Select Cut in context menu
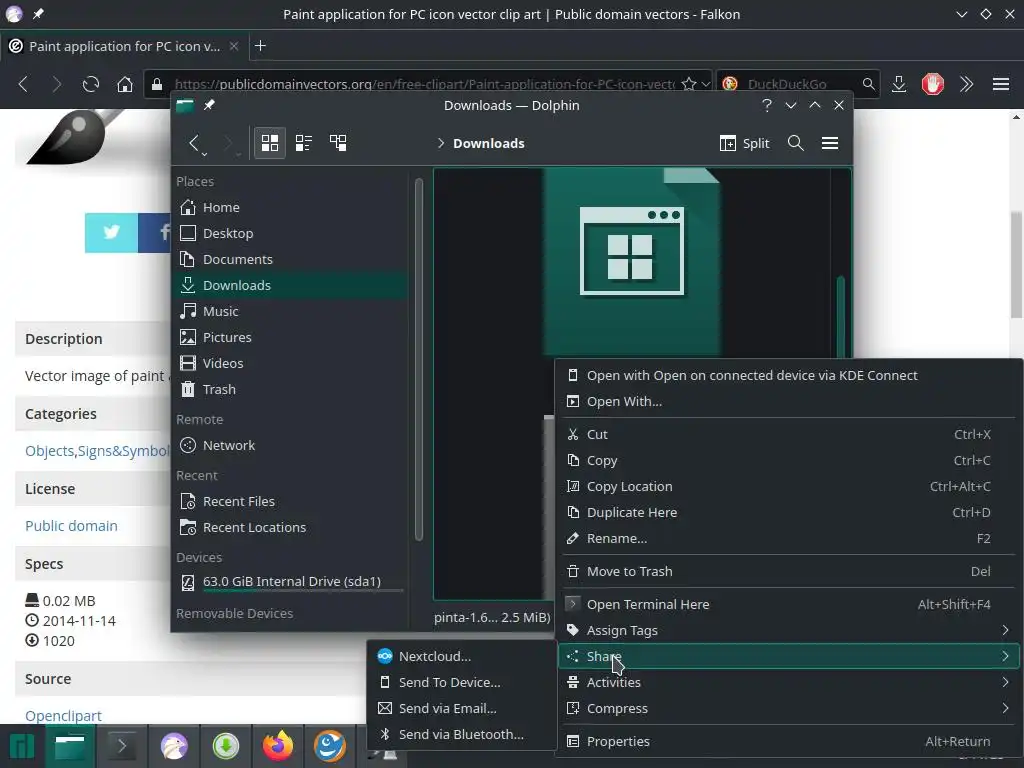This screenshot has height=768, width=1024. click(x=789, y=434)
